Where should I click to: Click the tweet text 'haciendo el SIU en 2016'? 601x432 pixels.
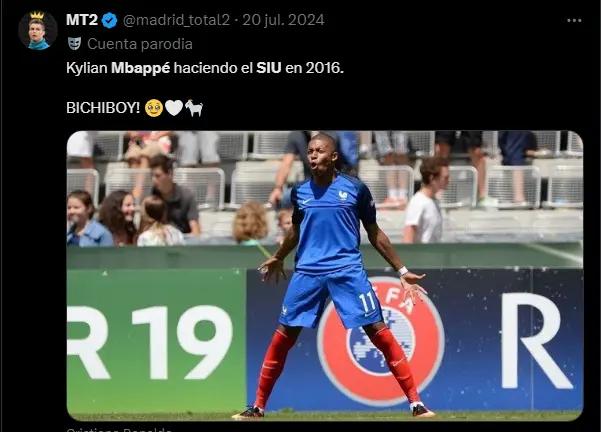[259, 68]
